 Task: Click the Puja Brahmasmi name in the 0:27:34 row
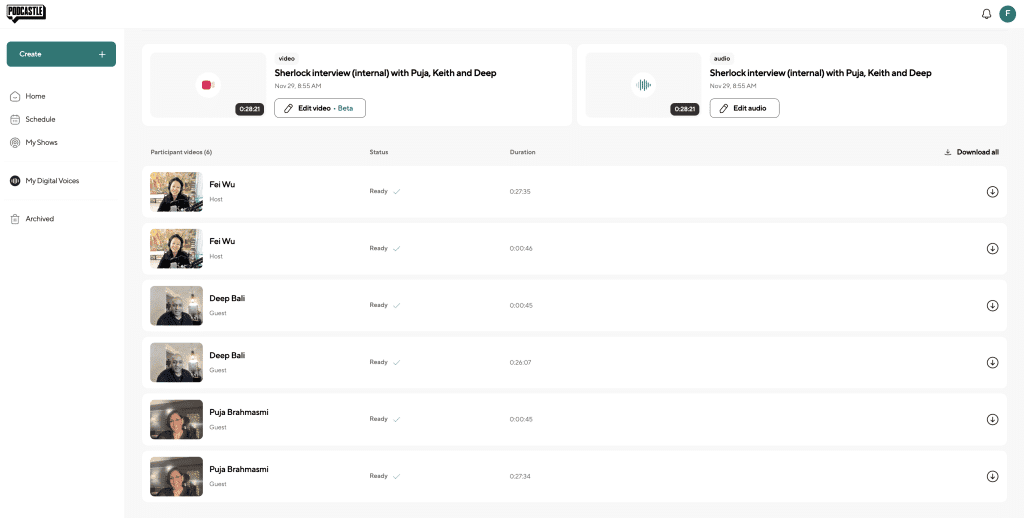(x=238, y=469)
